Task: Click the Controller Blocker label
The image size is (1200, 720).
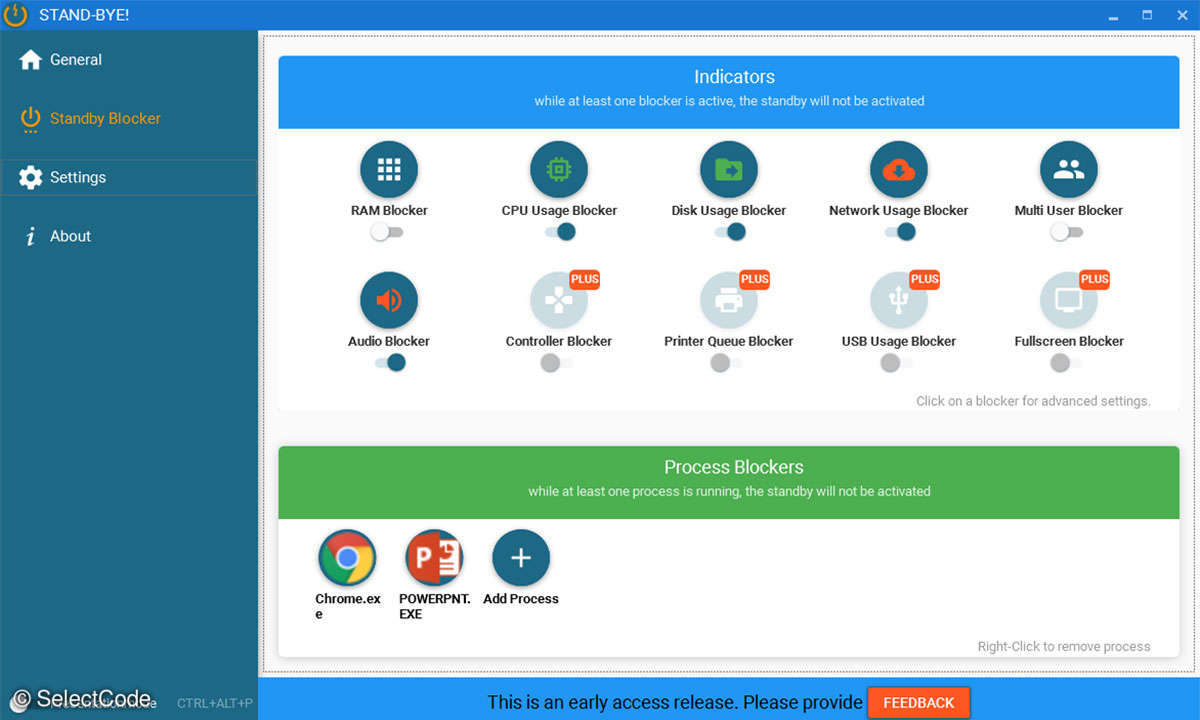Action: [559, 342]
